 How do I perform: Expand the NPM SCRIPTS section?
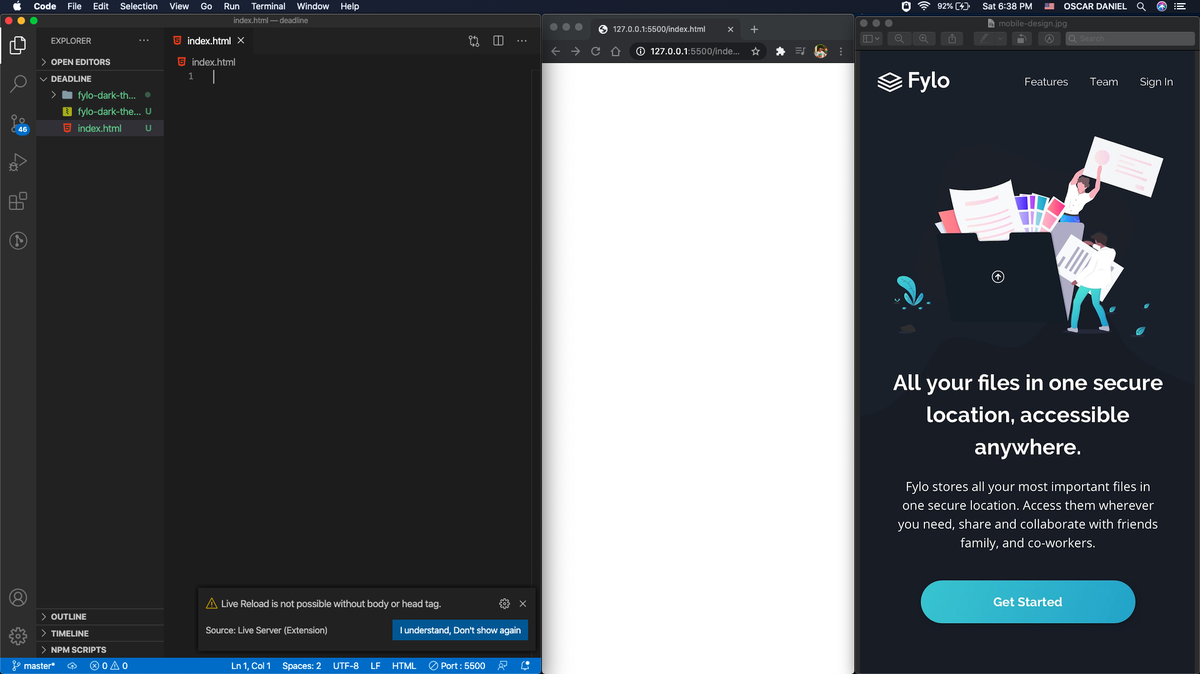tap(100, 650)
